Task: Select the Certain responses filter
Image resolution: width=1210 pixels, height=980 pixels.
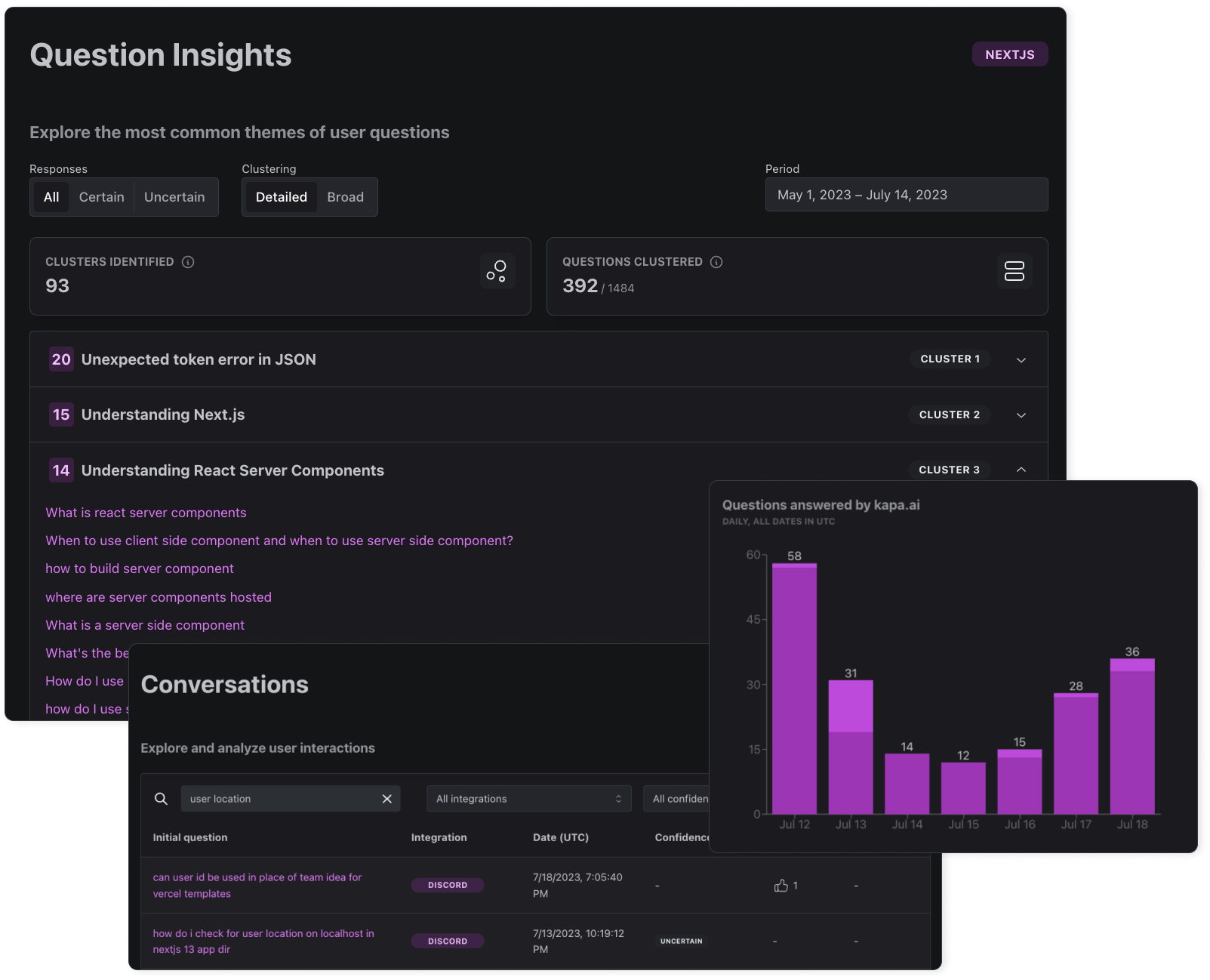Action: click(x=102, y=197)
